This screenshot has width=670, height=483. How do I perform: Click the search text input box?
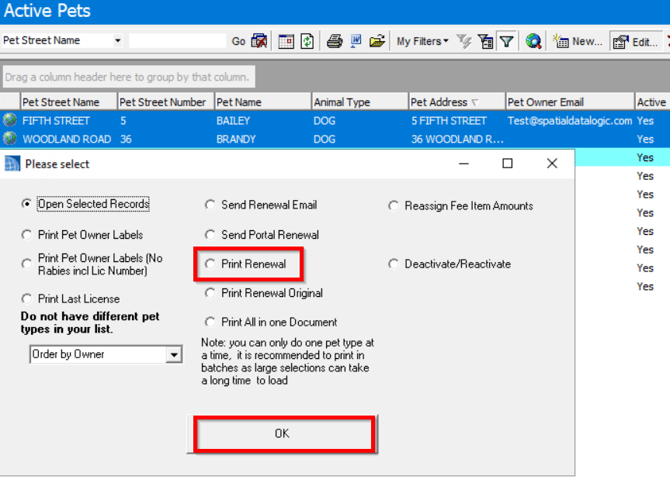[178, 41]
